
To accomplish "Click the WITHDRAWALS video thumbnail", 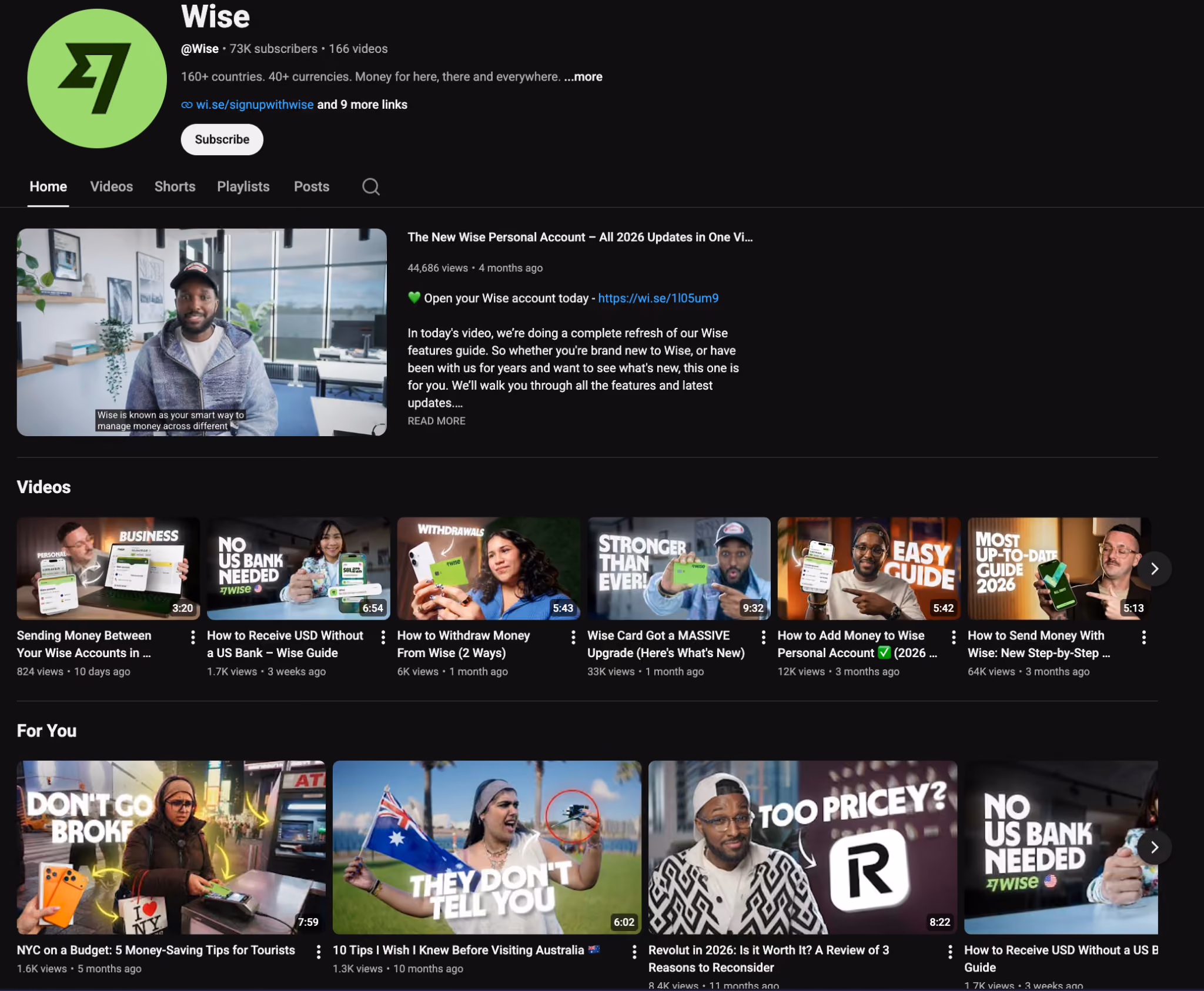I will (489, 568).
